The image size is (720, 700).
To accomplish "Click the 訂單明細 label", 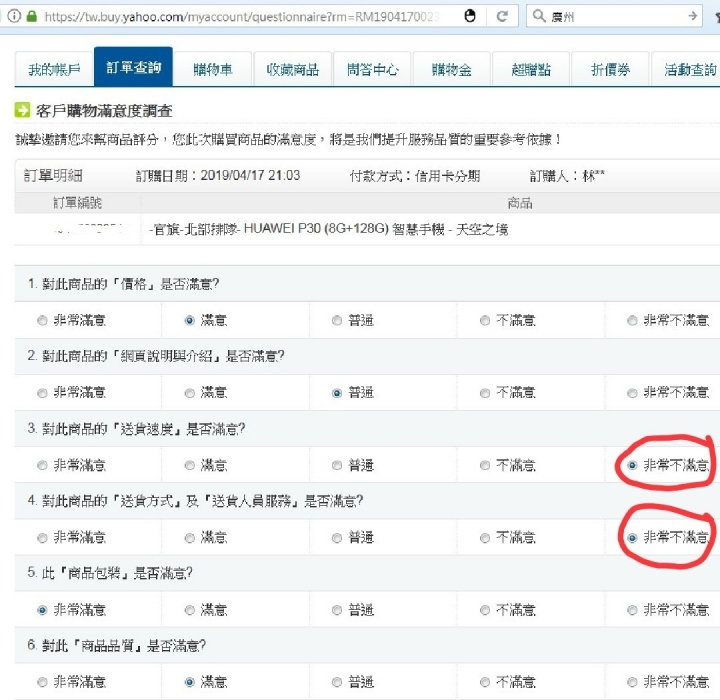I will coord(53,175).
